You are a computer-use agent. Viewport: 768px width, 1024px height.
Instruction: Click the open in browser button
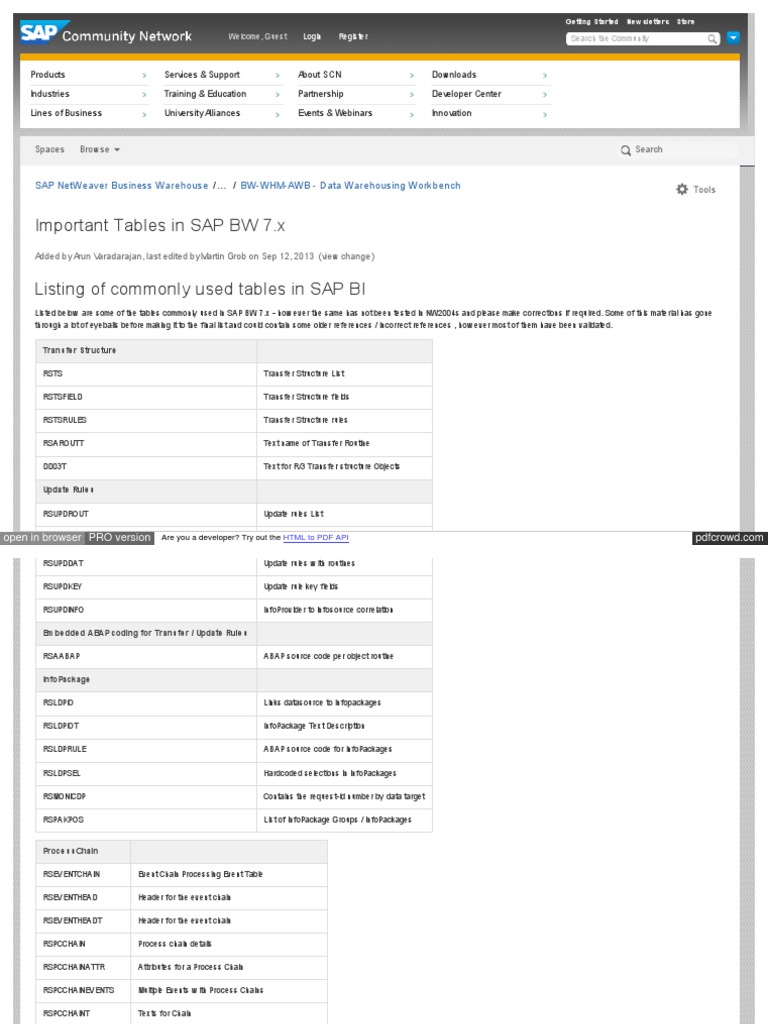pos(42,538)
